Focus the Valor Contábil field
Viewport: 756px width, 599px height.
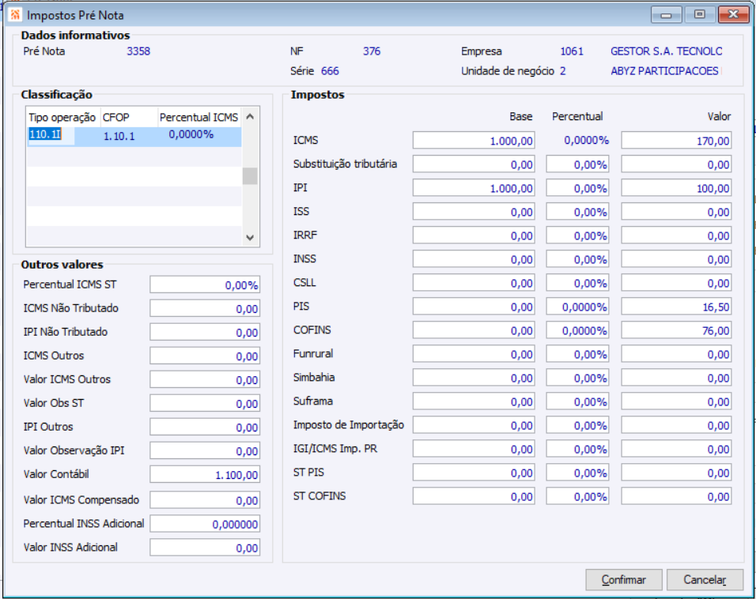coord(205,475)
